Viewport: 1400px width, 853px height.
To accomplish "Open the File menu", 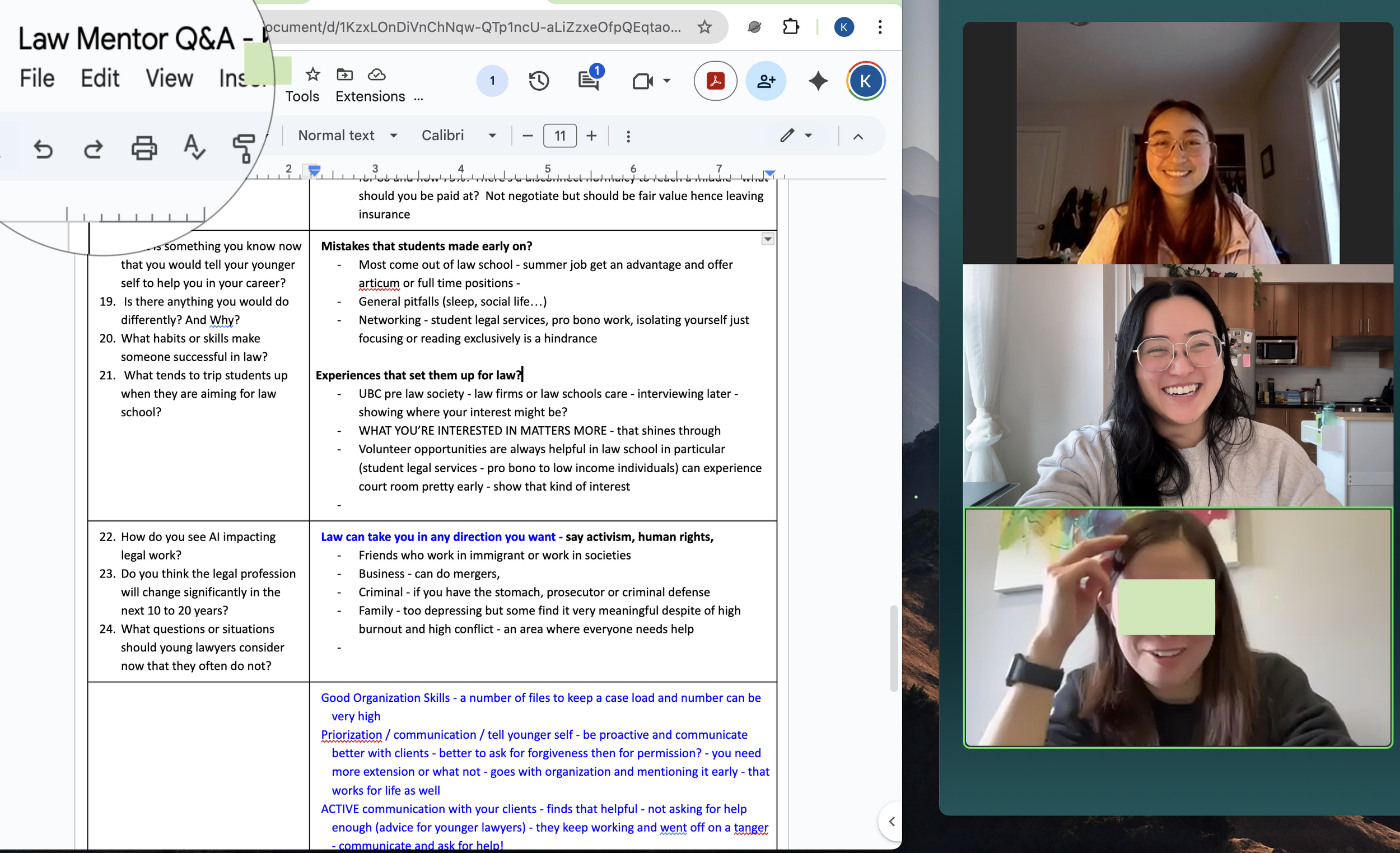I will coord(37,78).
